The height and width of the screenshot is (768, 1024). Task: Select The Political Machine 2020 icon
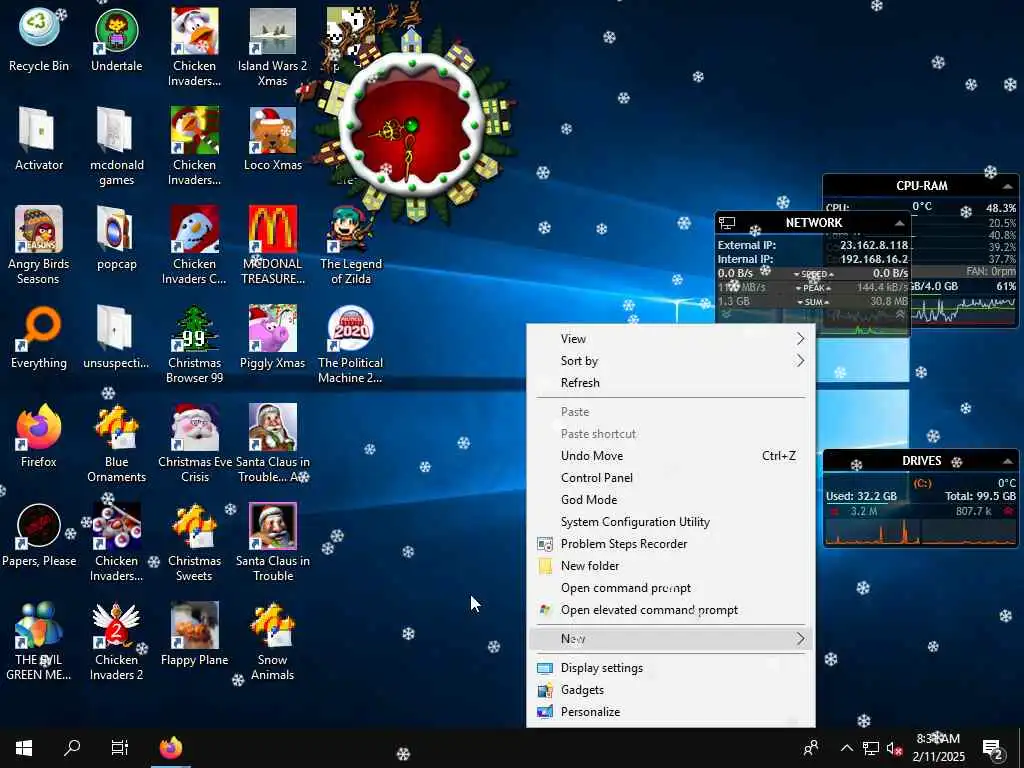[351, 345]
